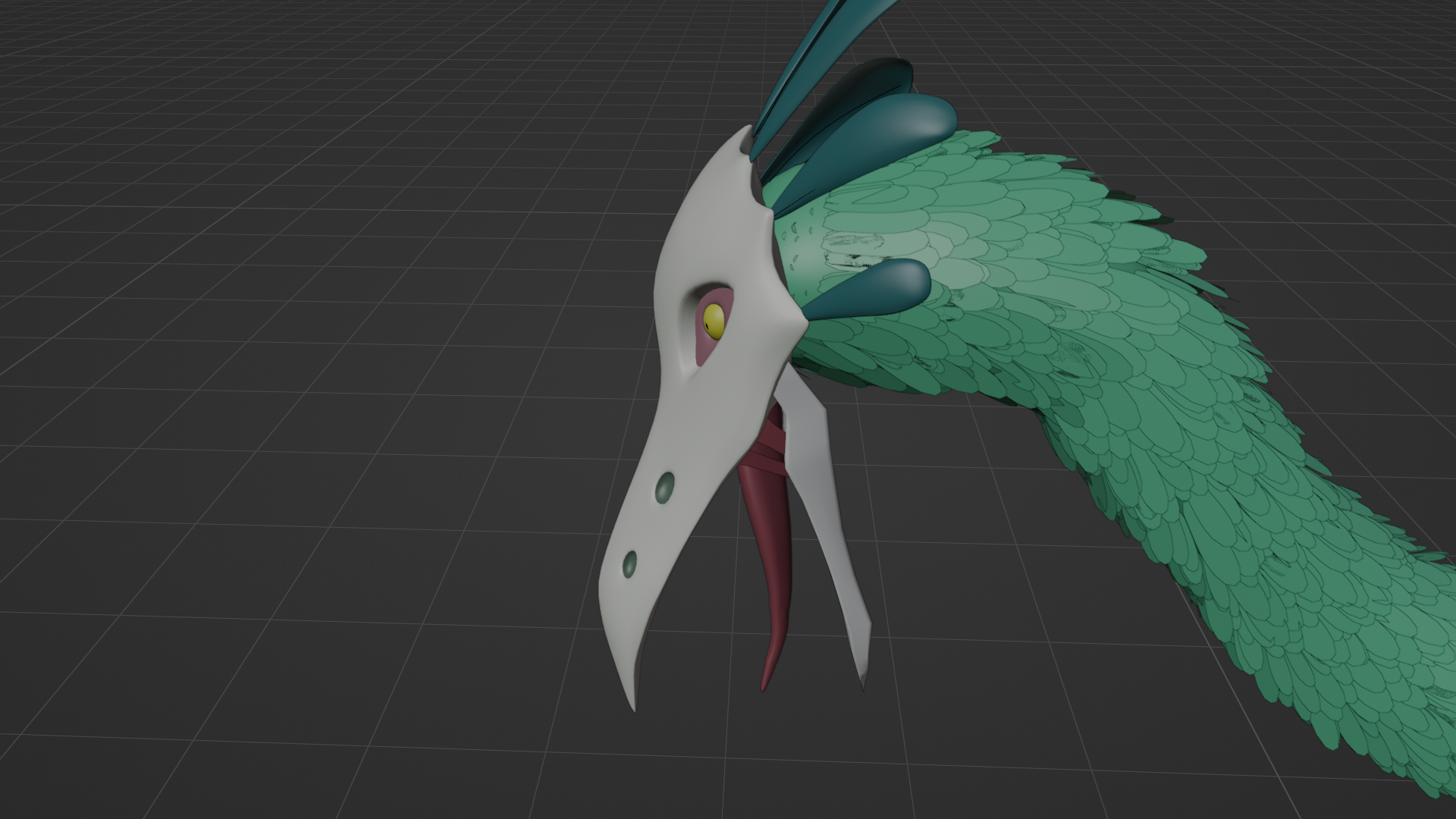Click the upper green nostril on beak
The height and width of the screenshot is (819, 1456).
(x=665, y=488)
